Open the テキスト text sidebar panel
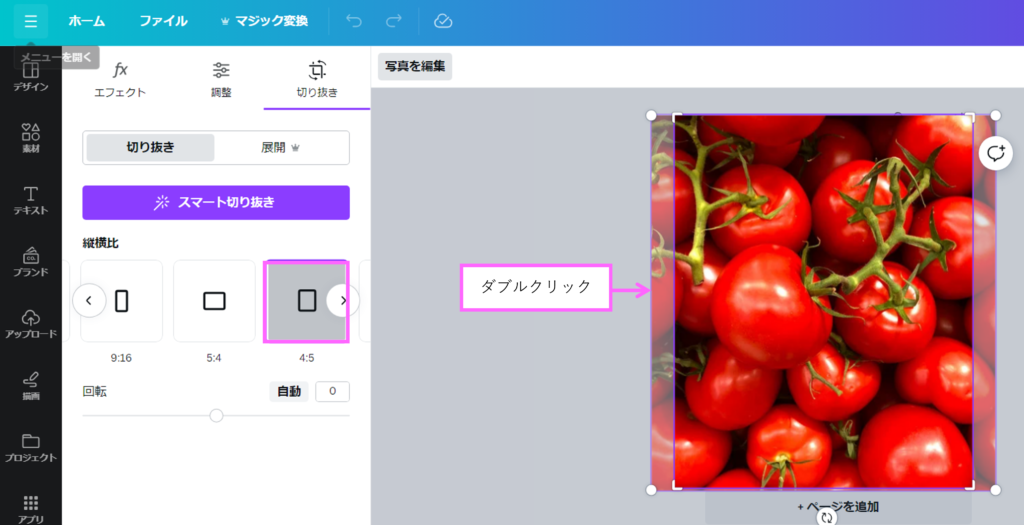The image size is (1024, 525). pos(30,200)
